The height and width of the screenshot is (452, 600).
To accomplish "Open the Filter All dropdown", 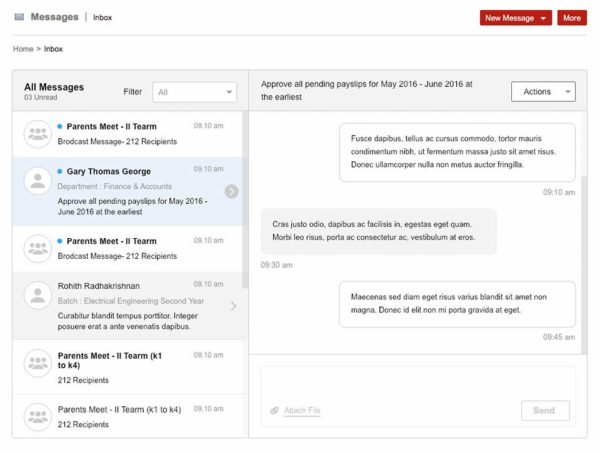I will click(x=194, y=92).
